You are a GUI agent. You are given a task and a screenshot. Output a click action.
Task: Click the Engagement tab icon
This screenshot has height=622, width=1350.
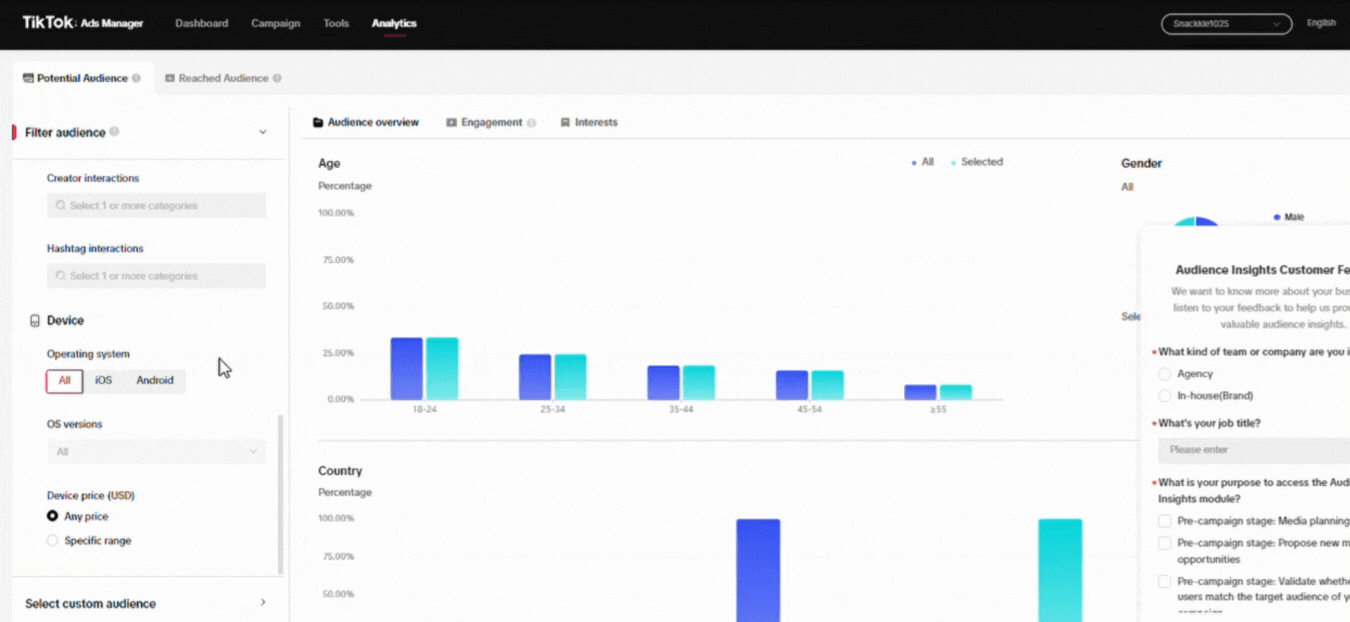[x=452, y=122]
